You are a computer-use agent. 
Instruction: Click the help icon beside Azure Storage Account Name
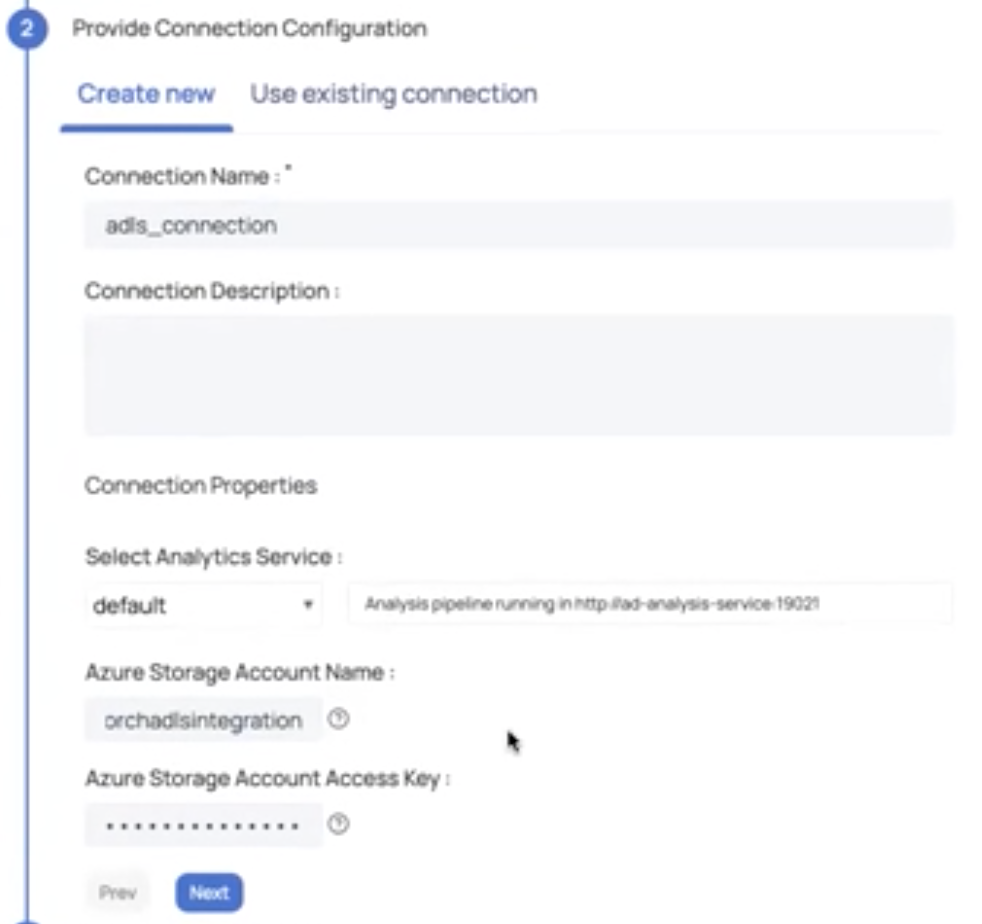tap(339, 718)
